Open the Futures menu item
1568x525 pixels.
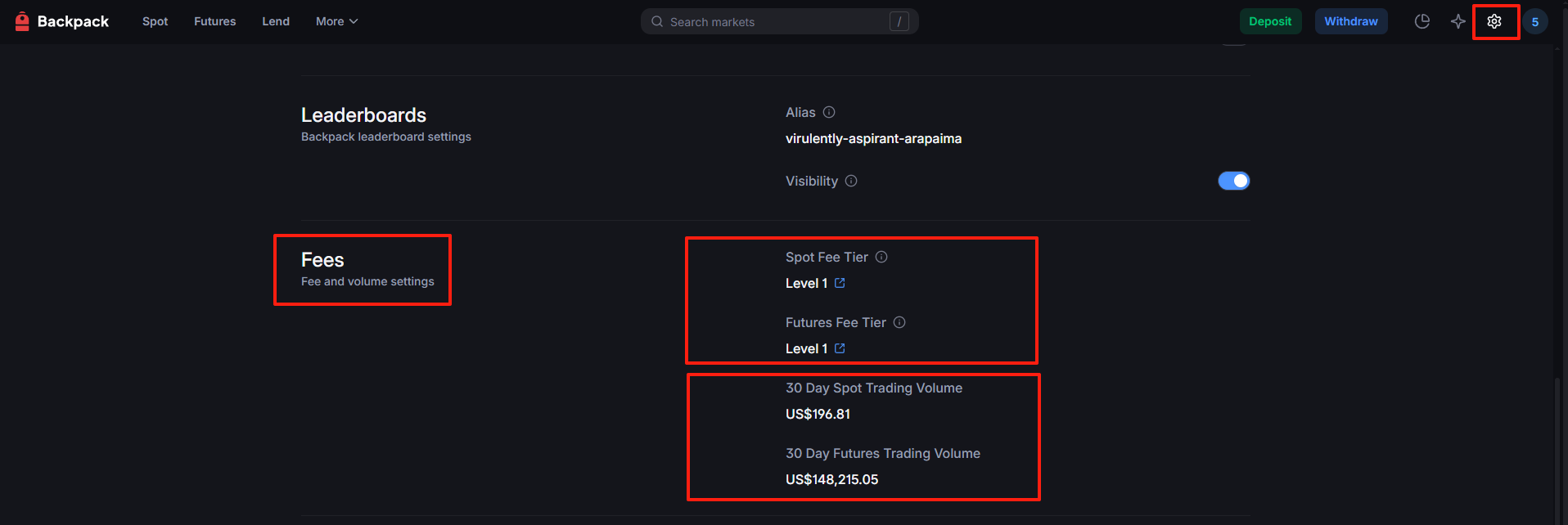pos(214,21)
